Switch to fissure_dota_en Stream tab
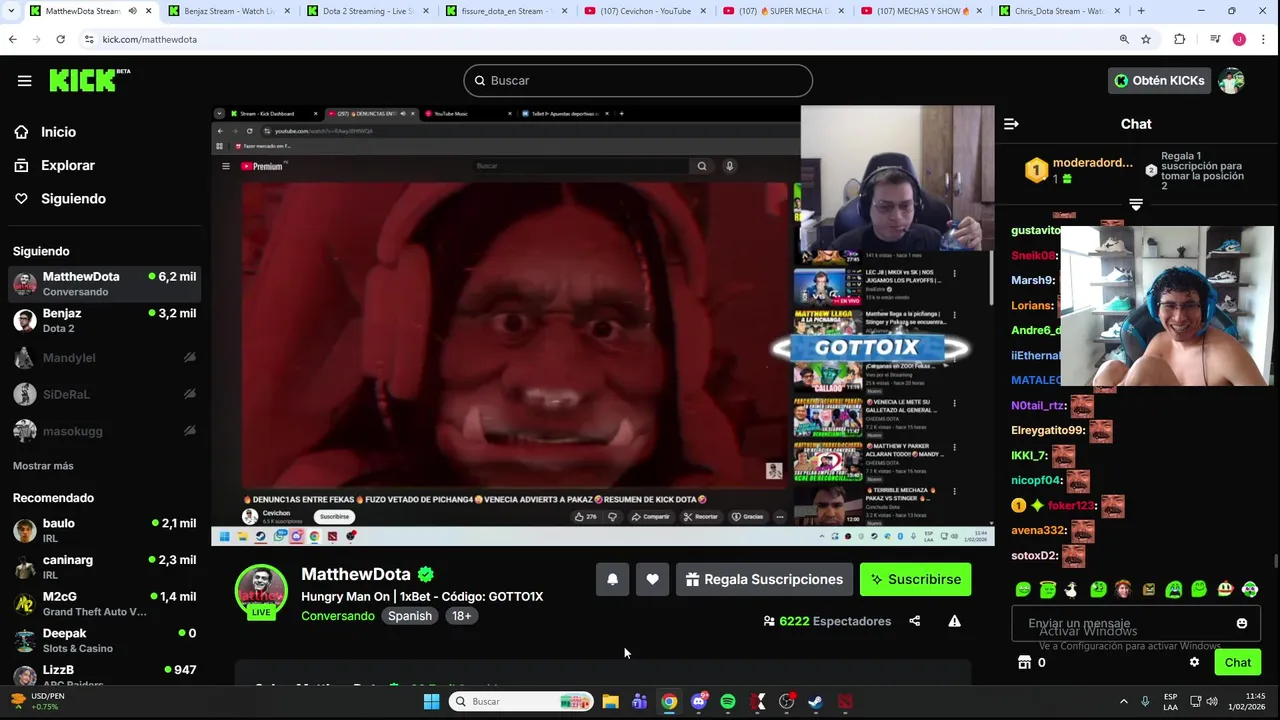 (505, 11)
